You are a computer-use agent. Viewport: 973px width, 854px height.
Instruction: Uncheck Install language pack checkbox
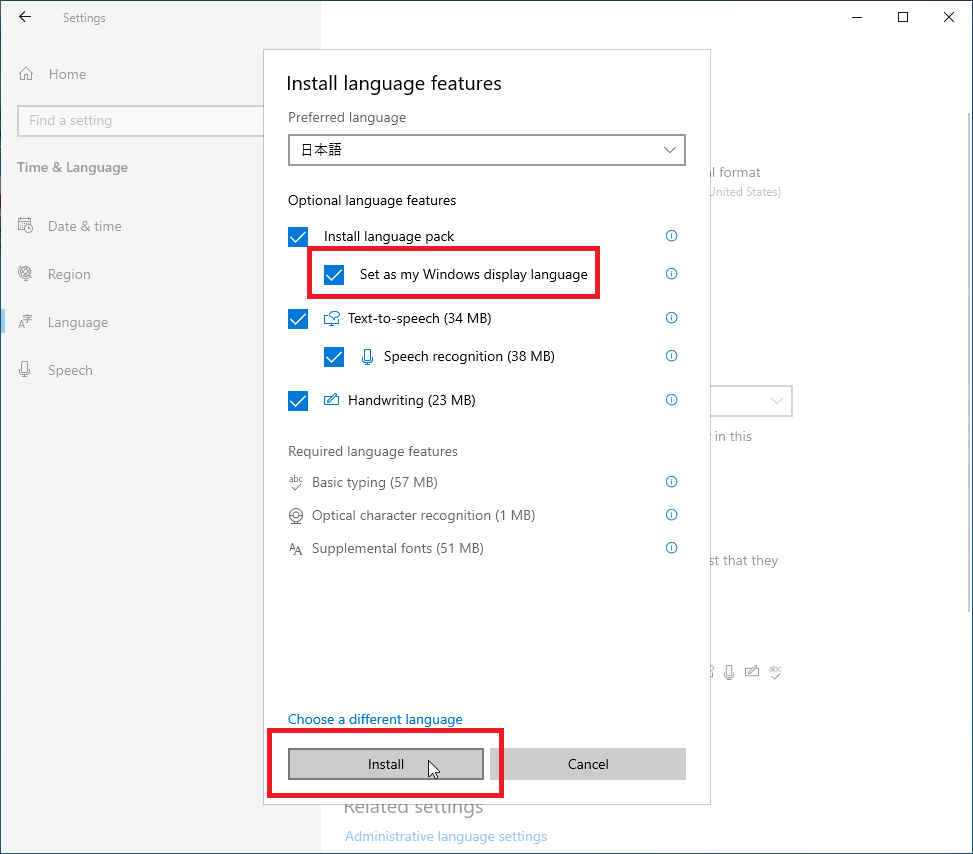[298, 236]
